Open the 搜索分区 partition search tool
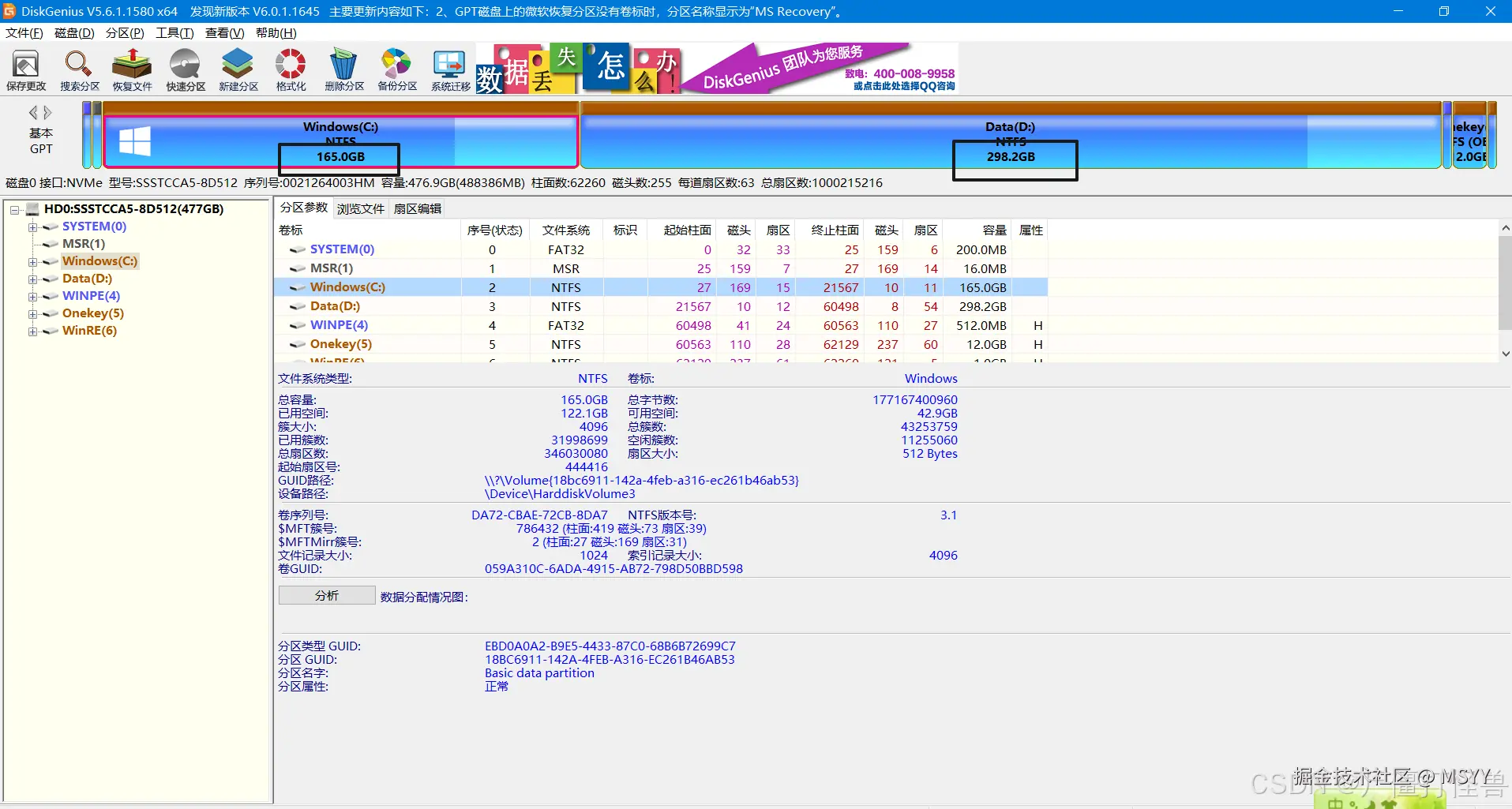This screenshot has width=1512, height=809. coord(79,70)
